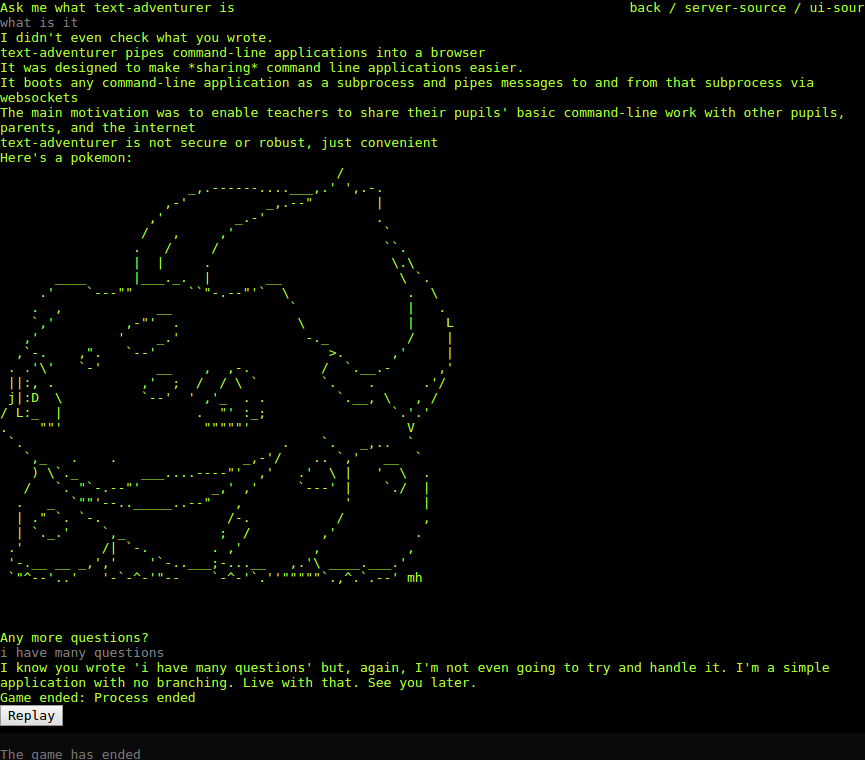
Task: Click 'Game ended: Process ended' status line
Action: point(98,698)
